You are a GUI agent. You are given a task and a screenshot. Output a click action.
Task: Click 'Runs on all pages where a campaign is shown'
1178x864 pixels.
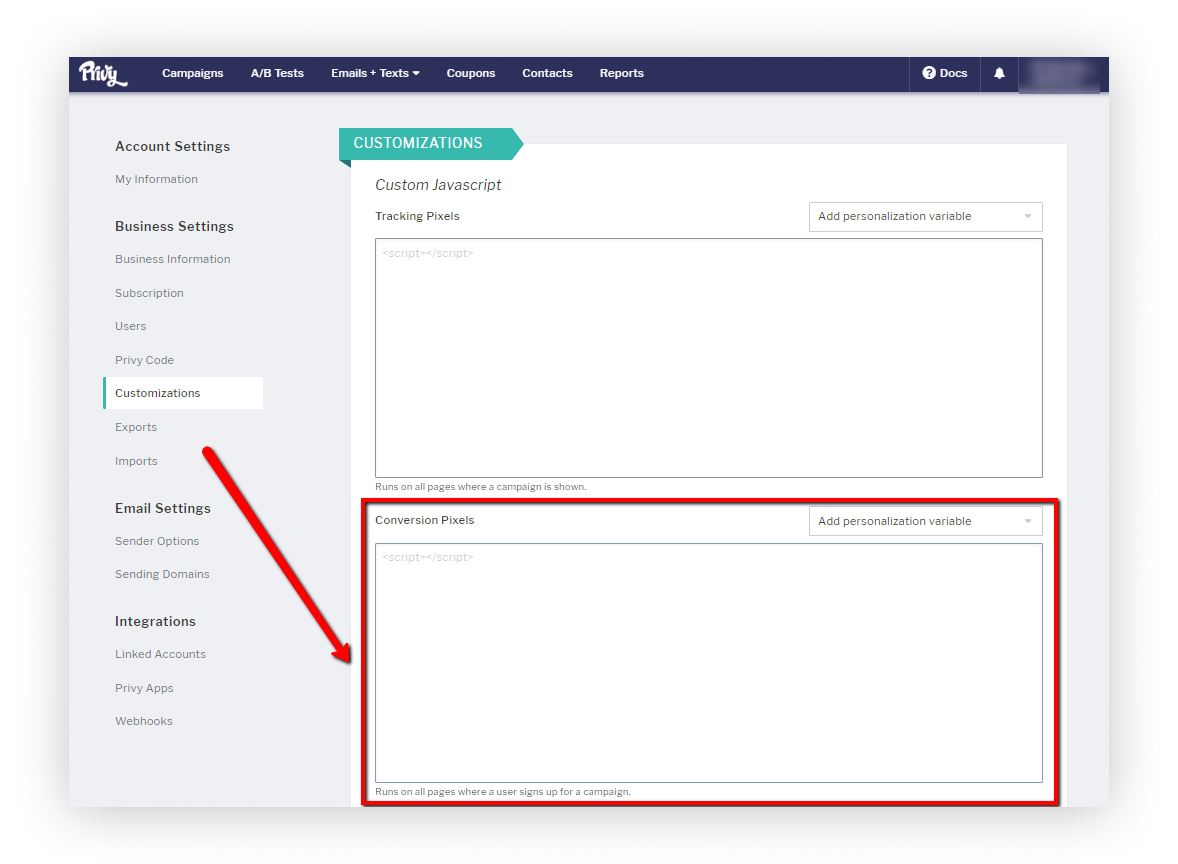click(481, 487)
